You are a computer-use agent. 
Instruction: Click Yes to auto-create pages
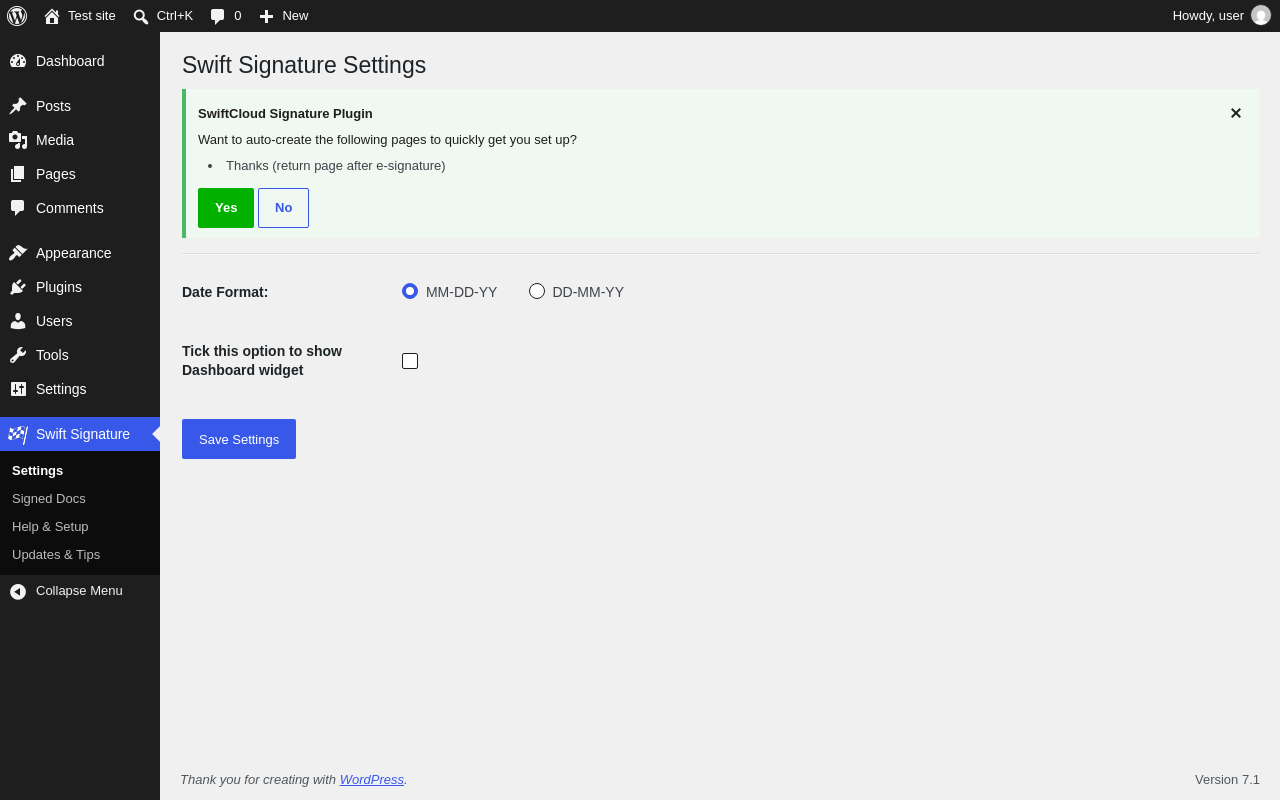click(x=226, y=208)
